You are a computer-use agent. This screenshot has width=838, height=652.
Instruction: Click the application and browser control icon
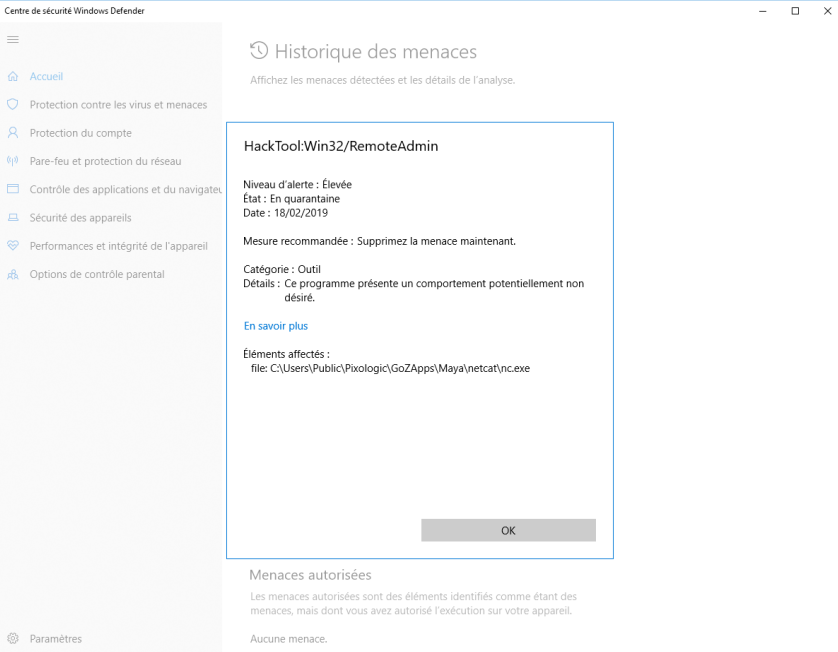pyautogui.click(x=13, y=189)
